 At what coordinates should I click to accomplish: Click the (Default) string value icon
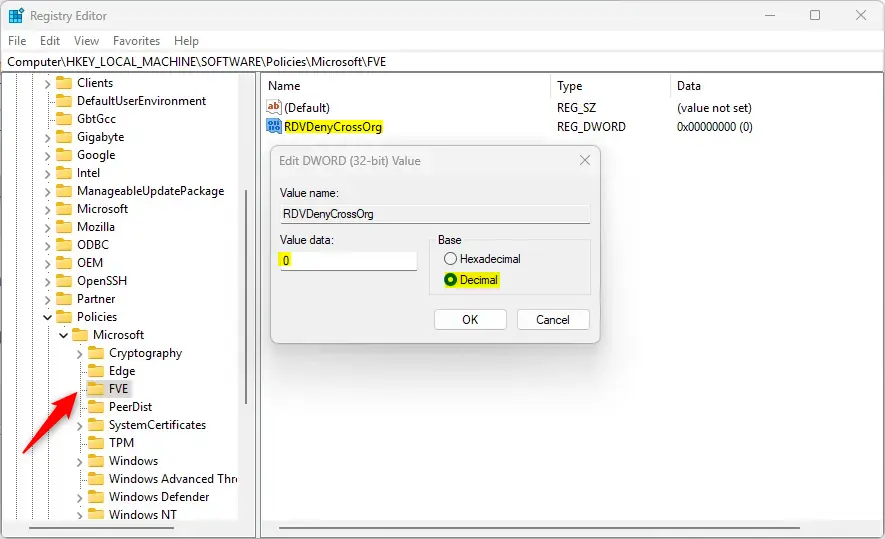coord(274,107)
